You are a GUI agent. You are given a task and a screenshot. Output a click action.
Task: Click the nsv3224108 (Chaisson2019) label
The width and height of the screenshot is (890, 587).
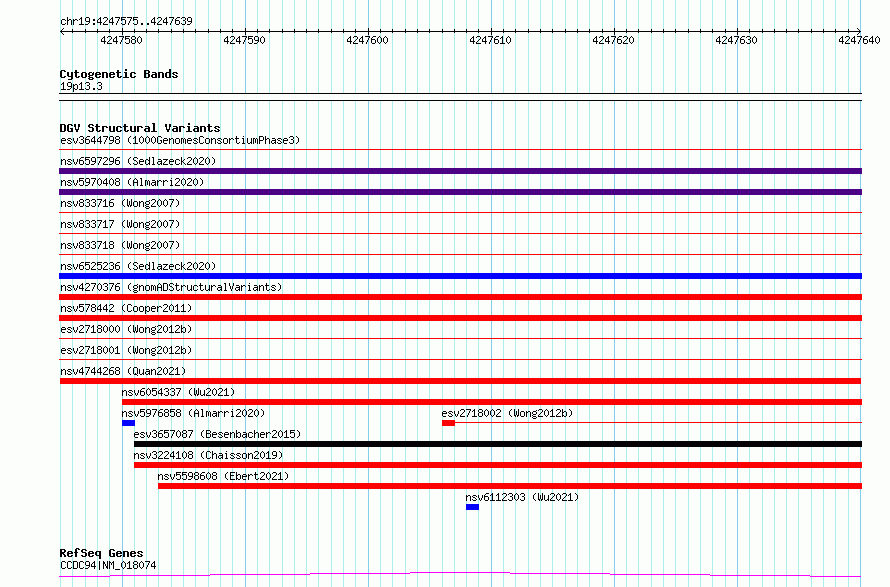[x=208, y=455]
